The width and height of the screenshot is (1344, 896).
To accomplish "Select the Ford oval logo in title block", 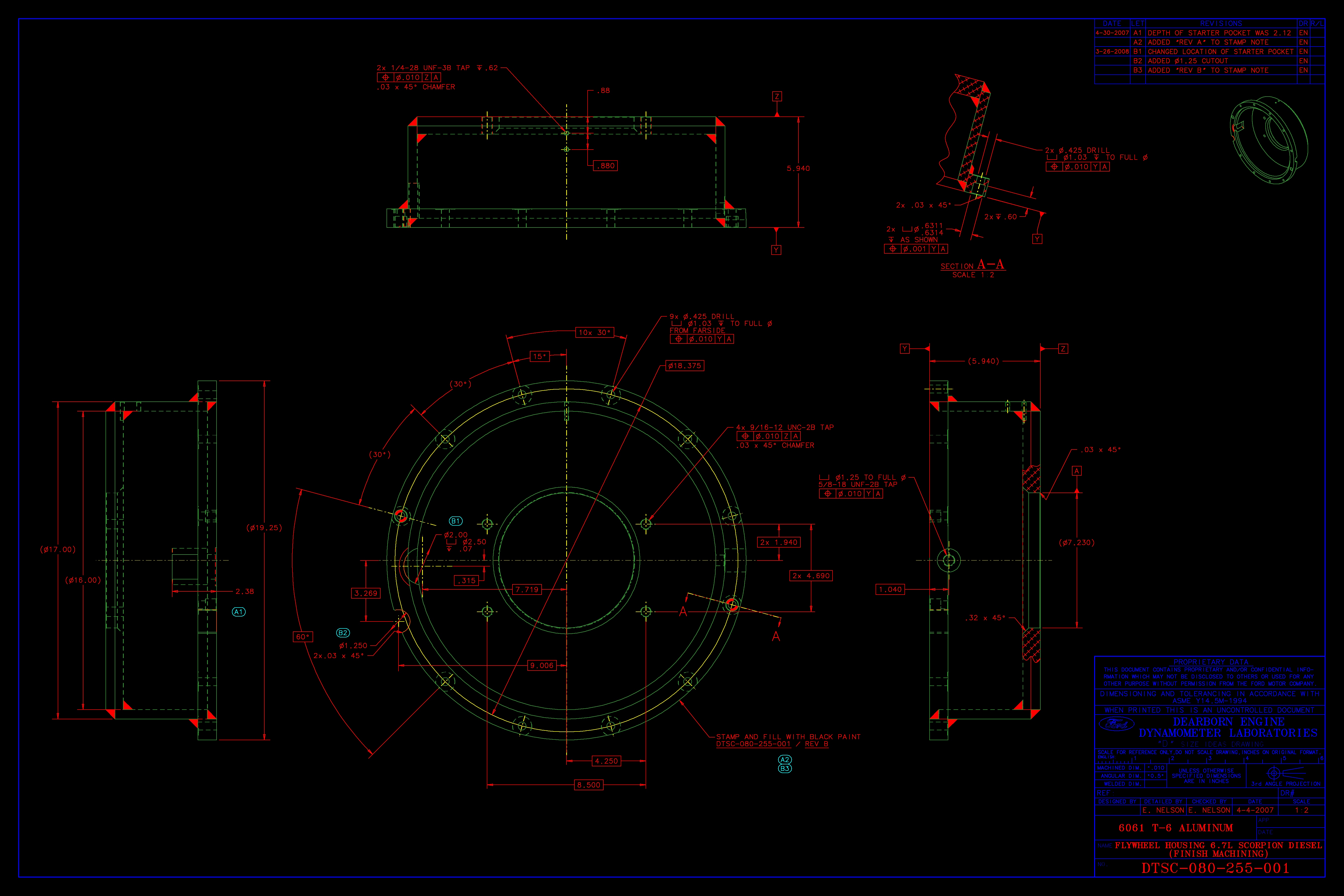I will click(x=1117, y=725).
